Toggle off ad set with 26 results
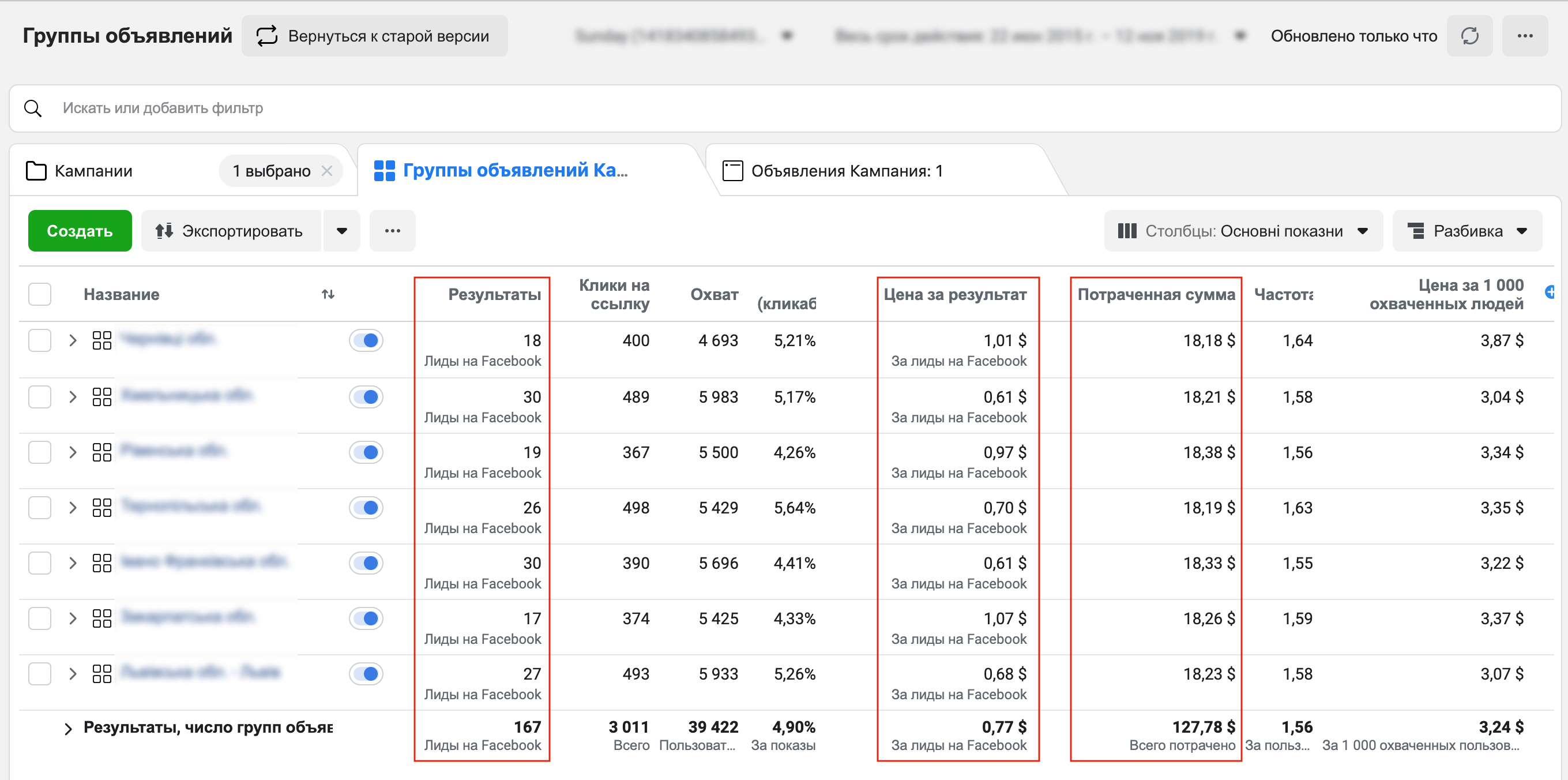 coord(366,508)
